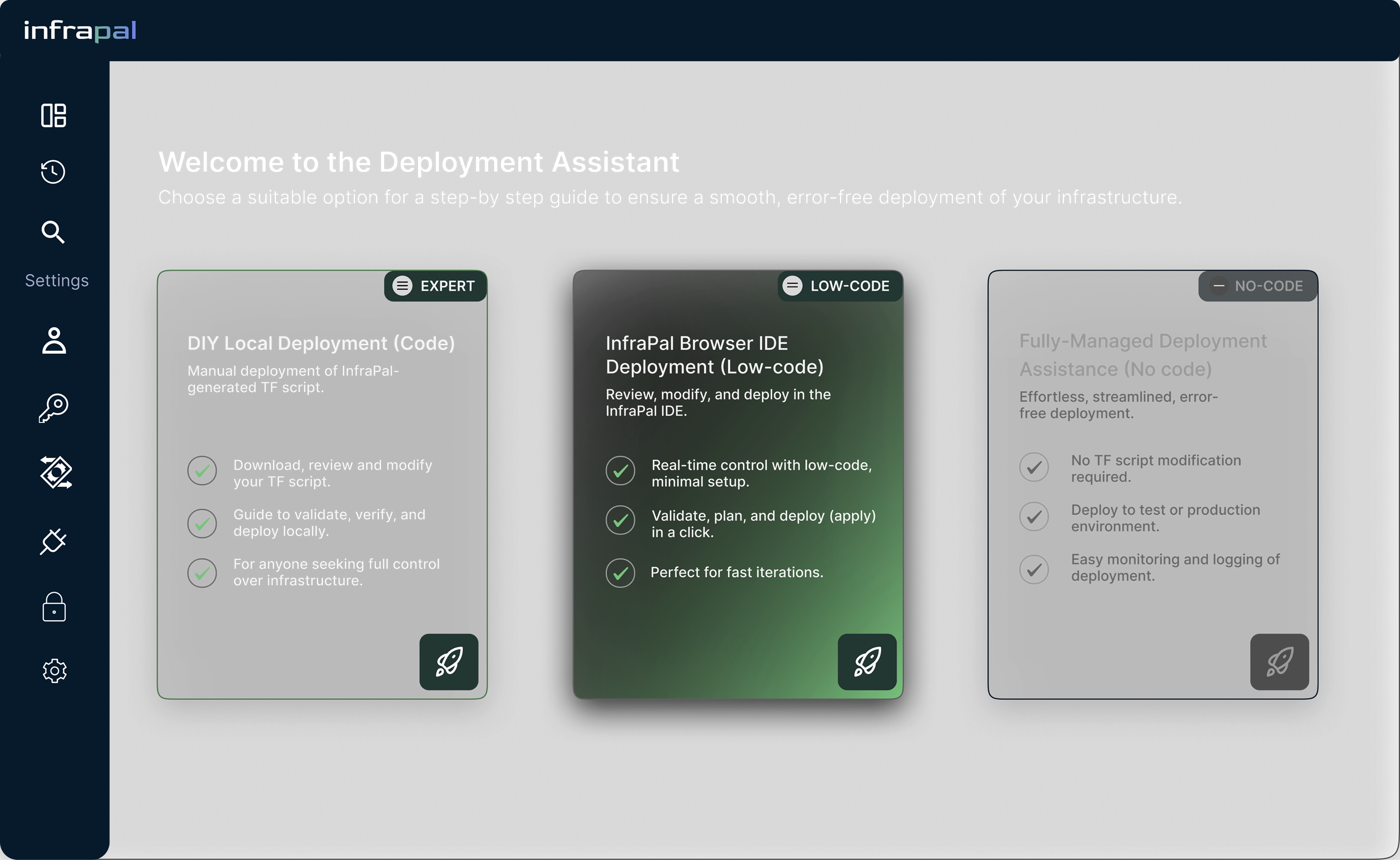
Task: Open the history clock icon
Action: (x=53, y=172)
